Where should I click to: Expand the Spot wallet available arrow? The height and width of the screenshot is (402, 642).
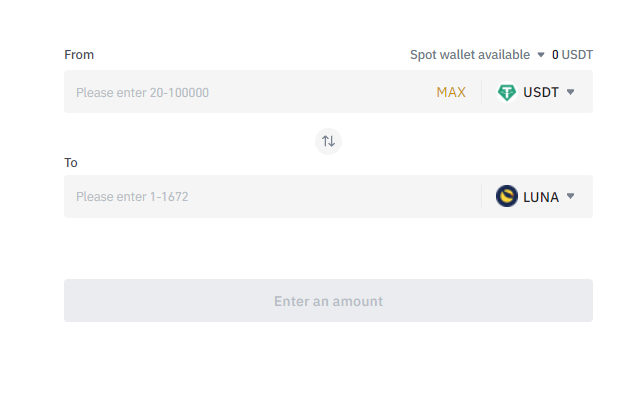[x=540, y=55]
